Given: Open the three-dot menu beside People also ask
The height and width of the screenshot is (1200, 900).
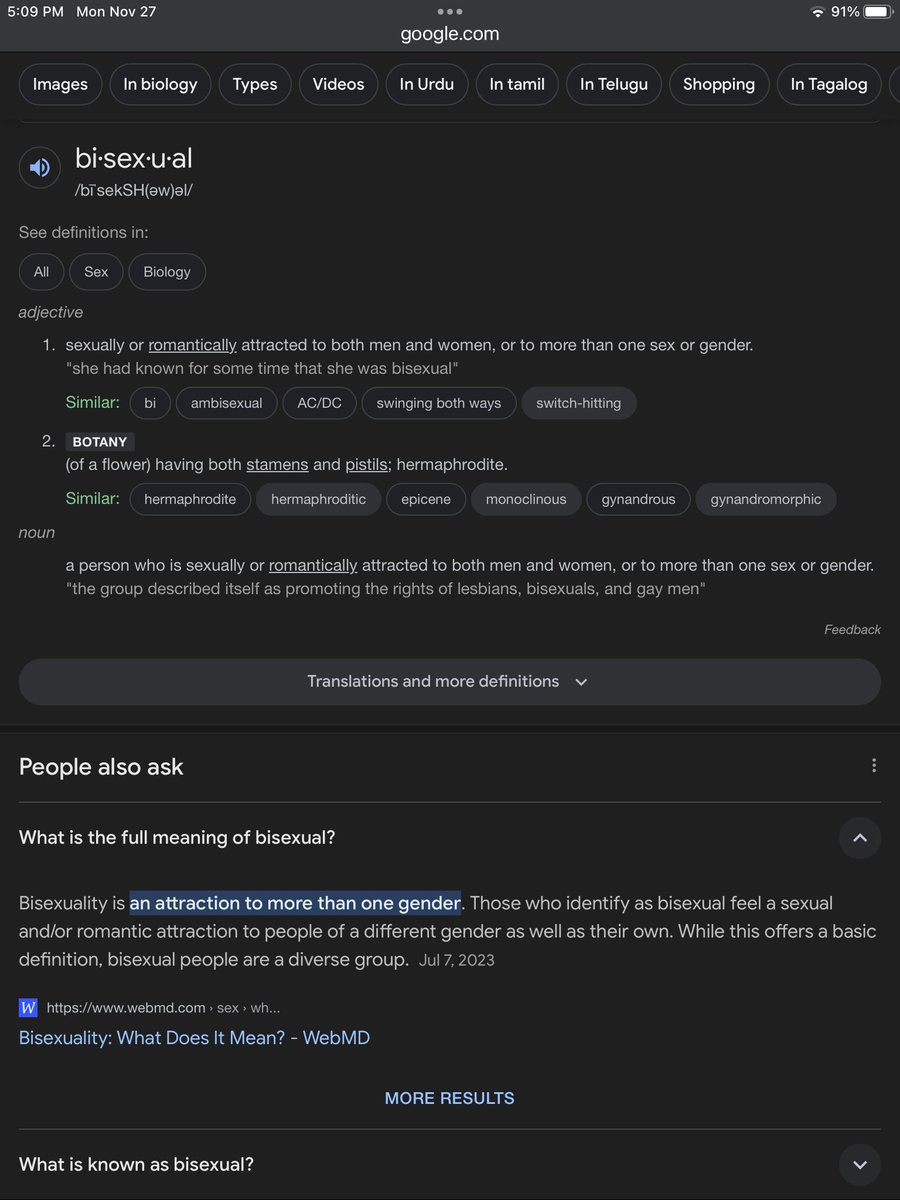Looking at the screenshot, I should click(x=874, y=766).
